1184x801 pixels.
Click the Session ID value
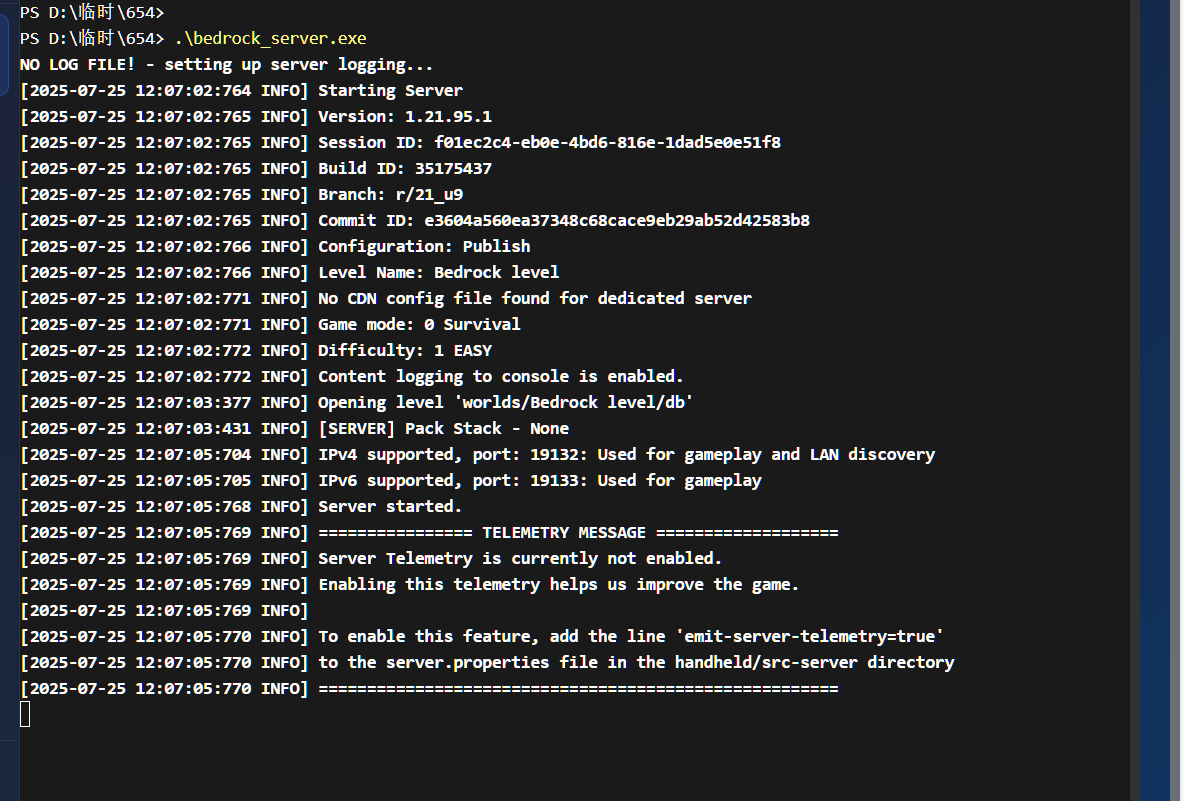point(607,143)
